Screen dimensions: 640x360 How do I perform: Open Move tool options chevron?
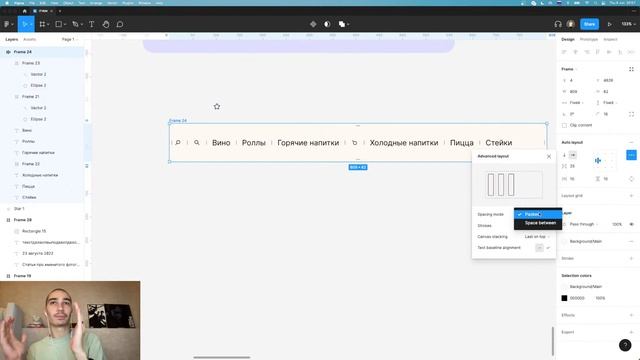pos(31,24)
